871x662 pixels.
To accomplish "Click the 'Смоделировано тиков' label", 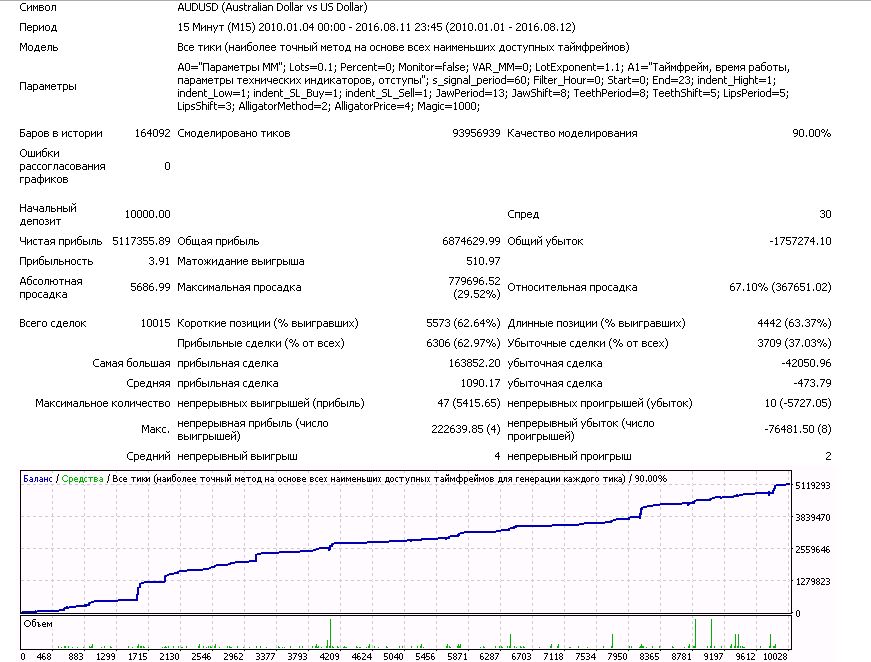I will point(234,133).
